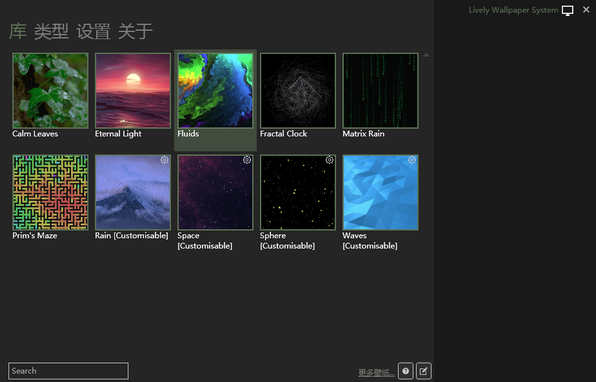The image size is (596, 382).
Task: Click the 'Matrix Rain' label
Action: pyautogui.click(x=363, y=134)
